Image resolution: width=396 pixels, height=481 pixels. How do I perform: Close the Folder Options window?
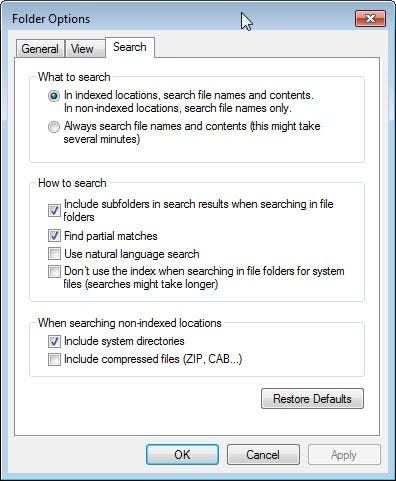tap(370, 18)
